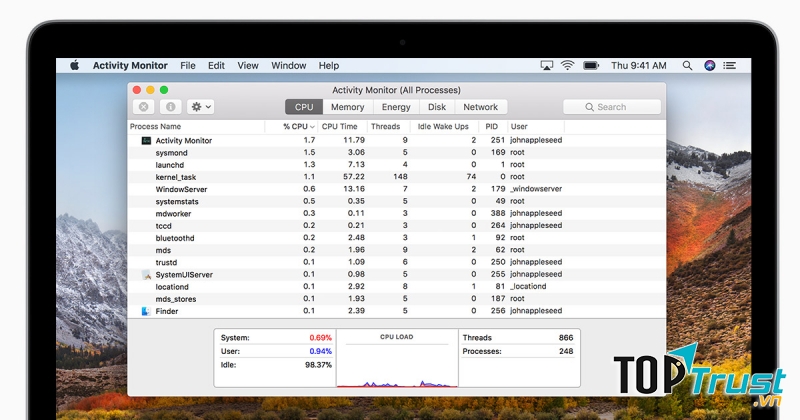This screenshot has width=800, height=420.
Task: Select the mds_stores process row
Action: click(396, 299)
